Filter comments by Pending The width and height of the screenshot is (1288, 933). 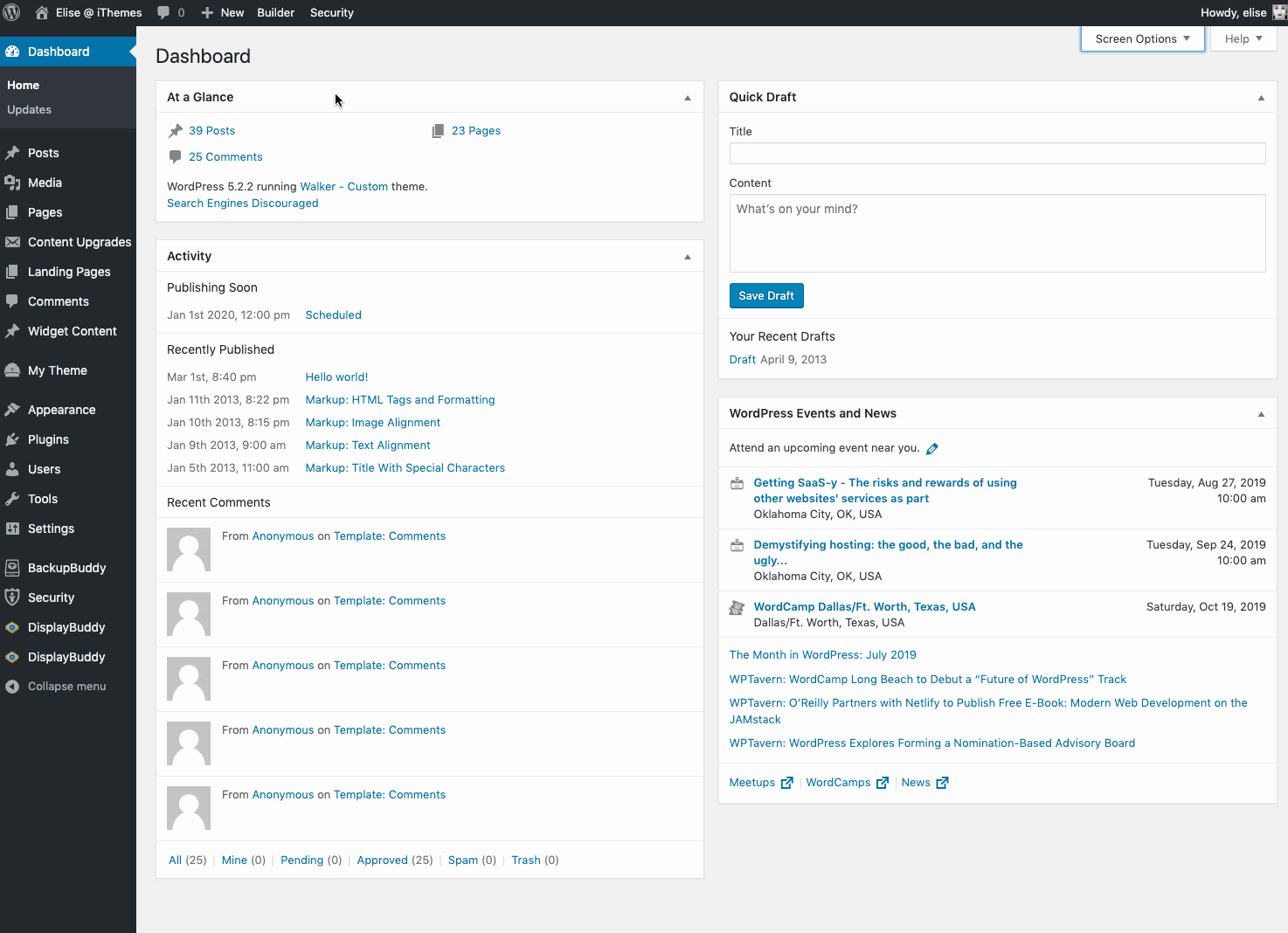302,860
